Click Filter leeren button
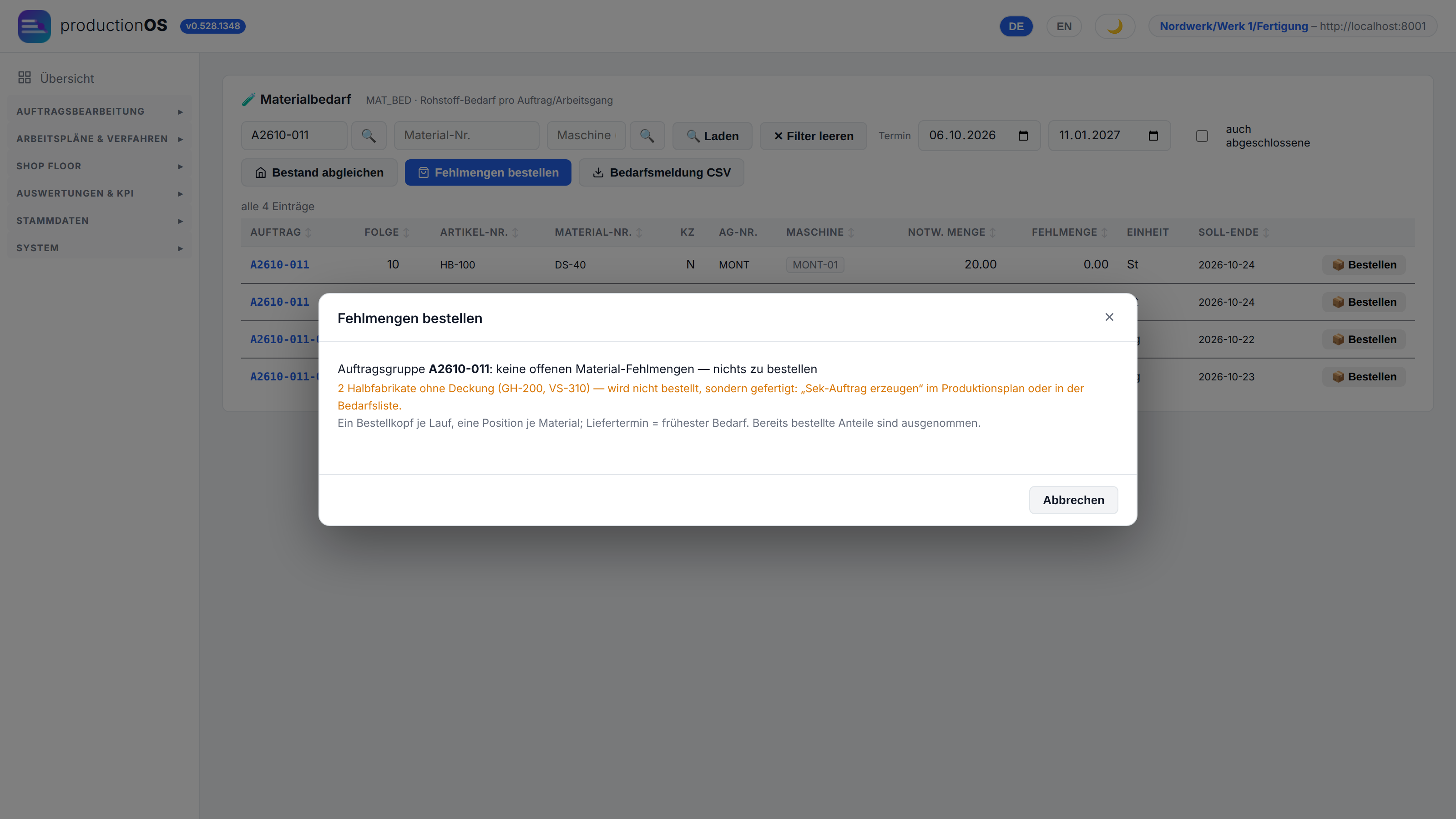Screen dimensions: 1456x819 (x=813, y=136)
